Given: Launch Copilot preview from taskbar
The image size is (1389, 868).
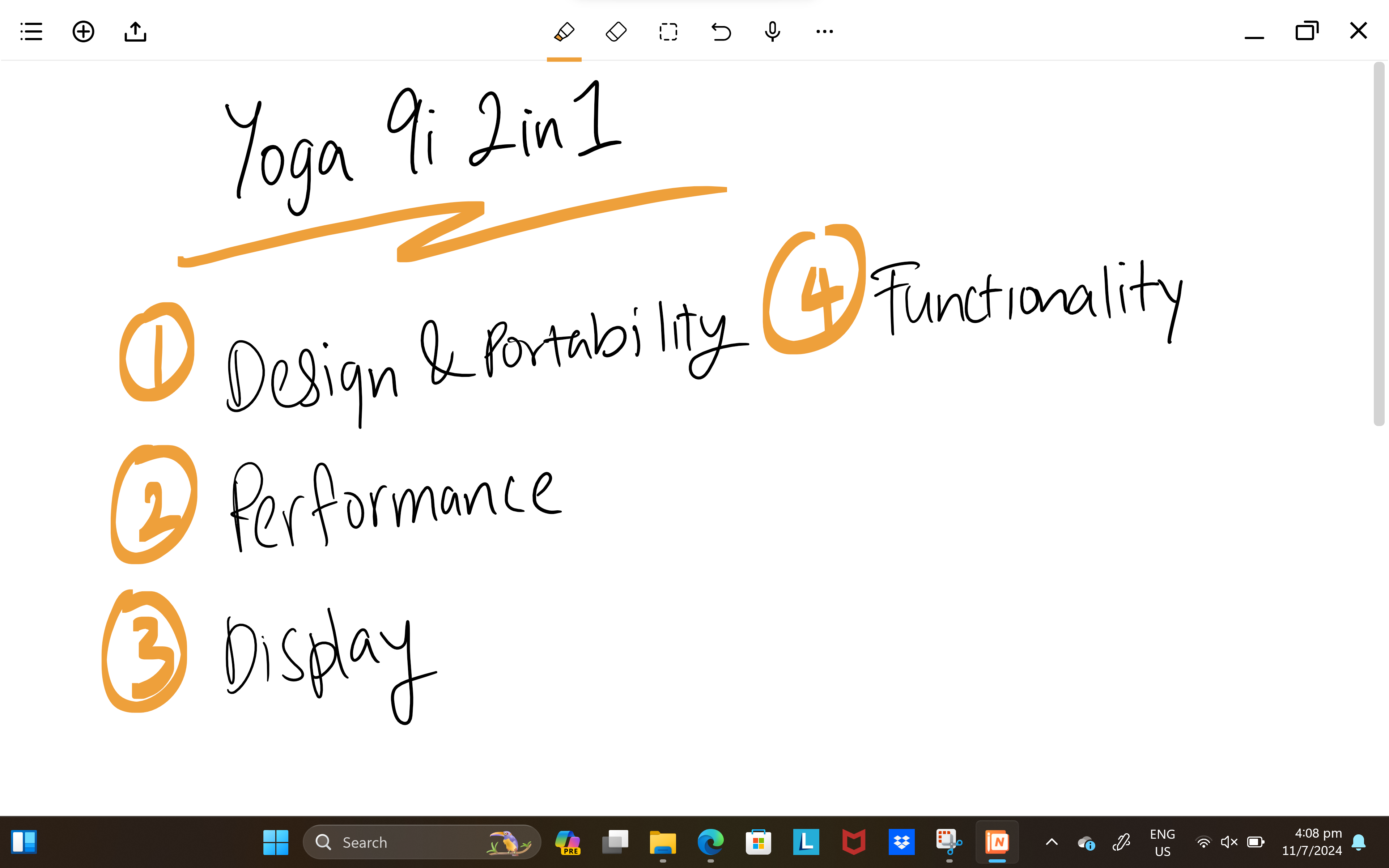Looking at the screenshot, I should click(x=568, y=842).
